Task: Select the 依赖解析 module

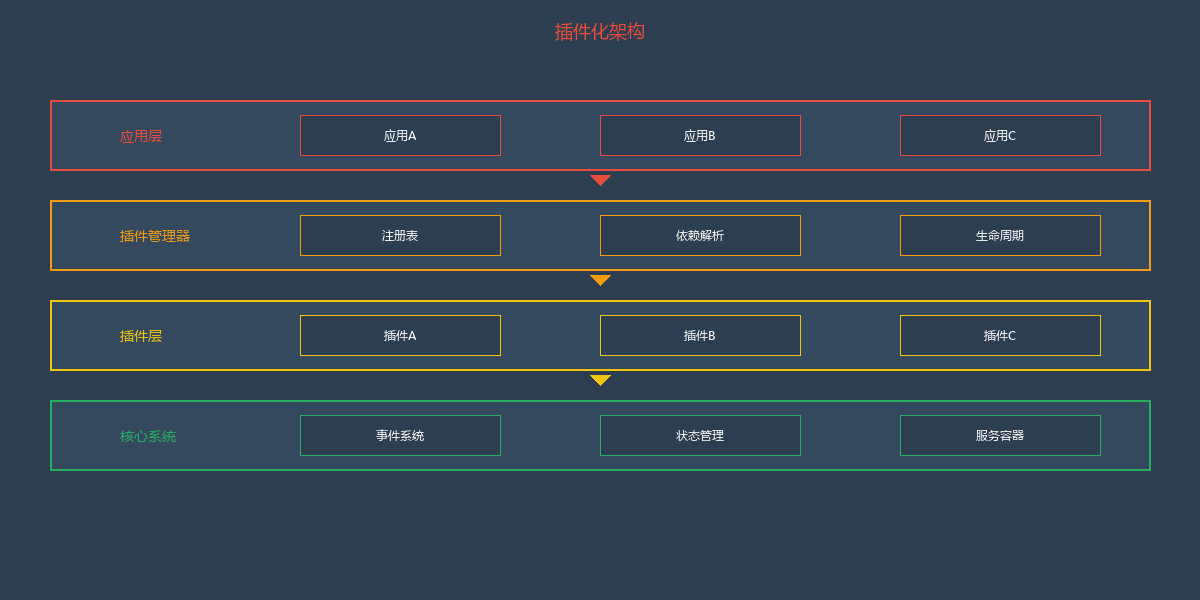Action: (x=700, y=235)
